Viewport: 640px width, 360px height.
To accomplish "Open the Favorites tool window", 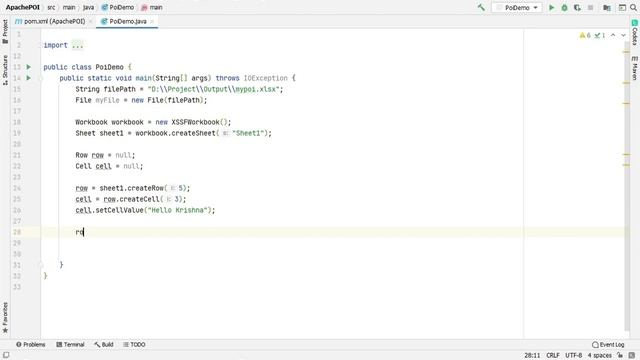I will (5, 317).
